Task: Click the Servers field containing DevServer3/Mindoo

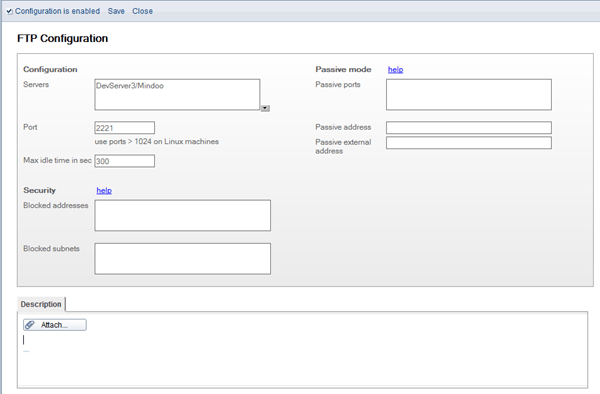Action: pos(177,94)
